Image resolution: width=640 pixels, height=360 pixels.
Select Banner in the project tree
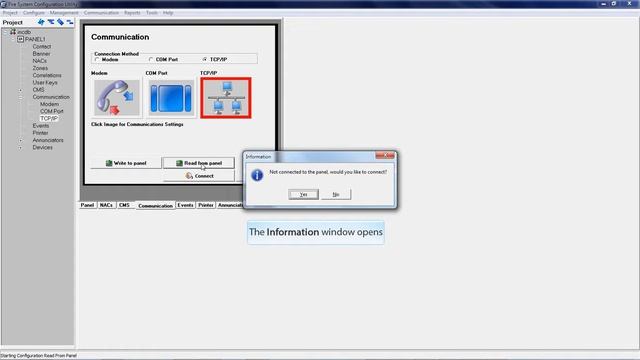point(41,54)
